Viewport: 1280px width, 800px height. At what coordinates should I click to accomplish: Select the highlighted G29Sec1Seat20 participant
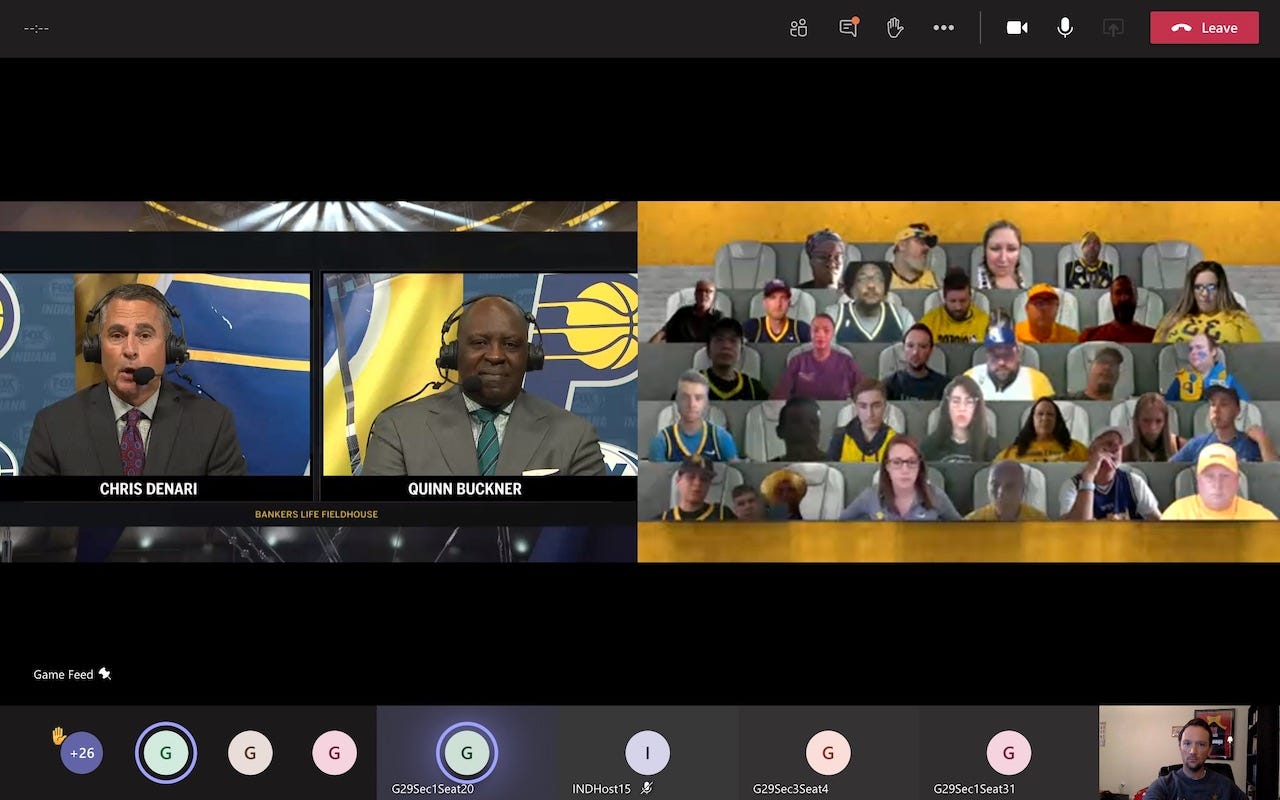[x=465, y=752]
